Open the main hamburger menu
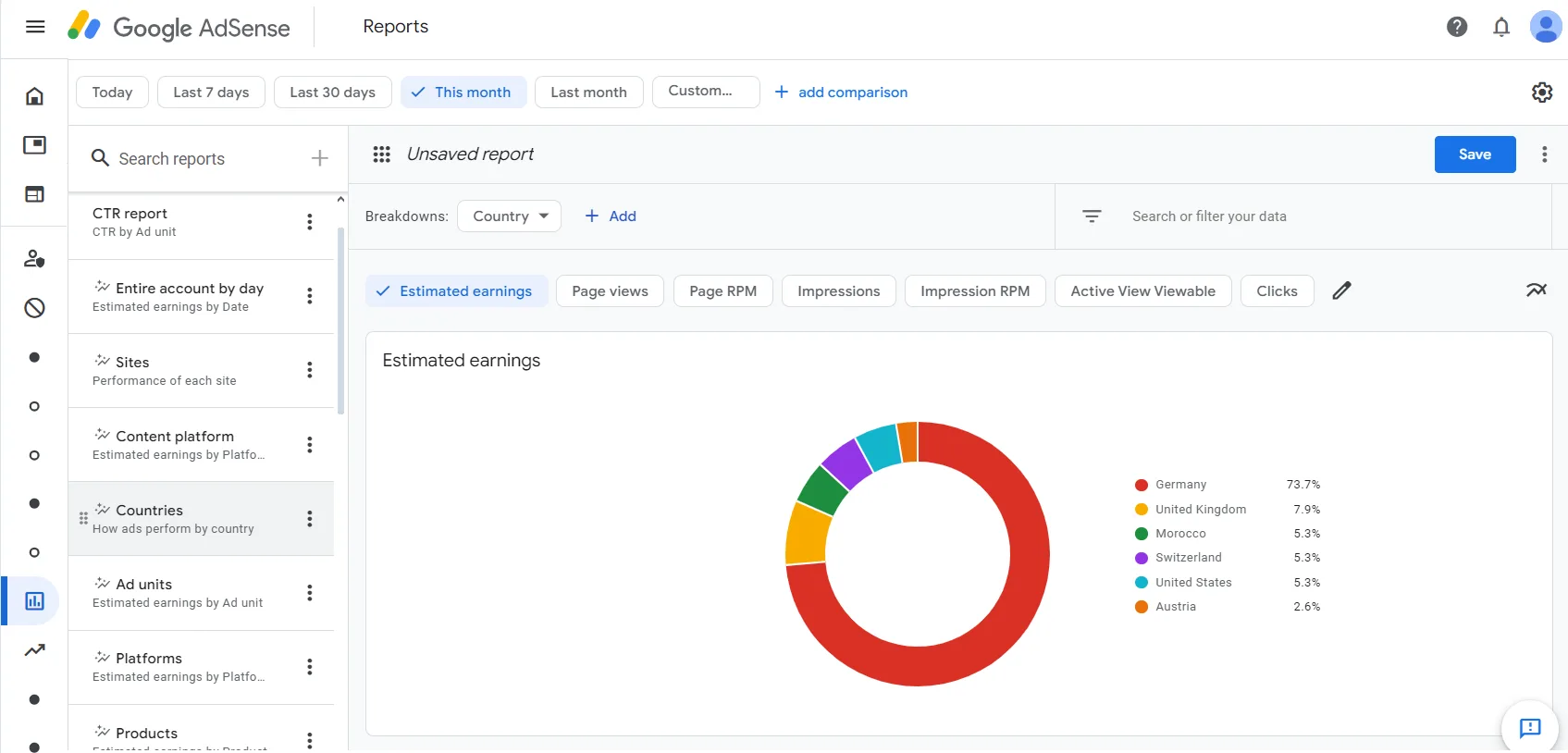This screenshot has width=1568, height=753. (x=35, y=27)
